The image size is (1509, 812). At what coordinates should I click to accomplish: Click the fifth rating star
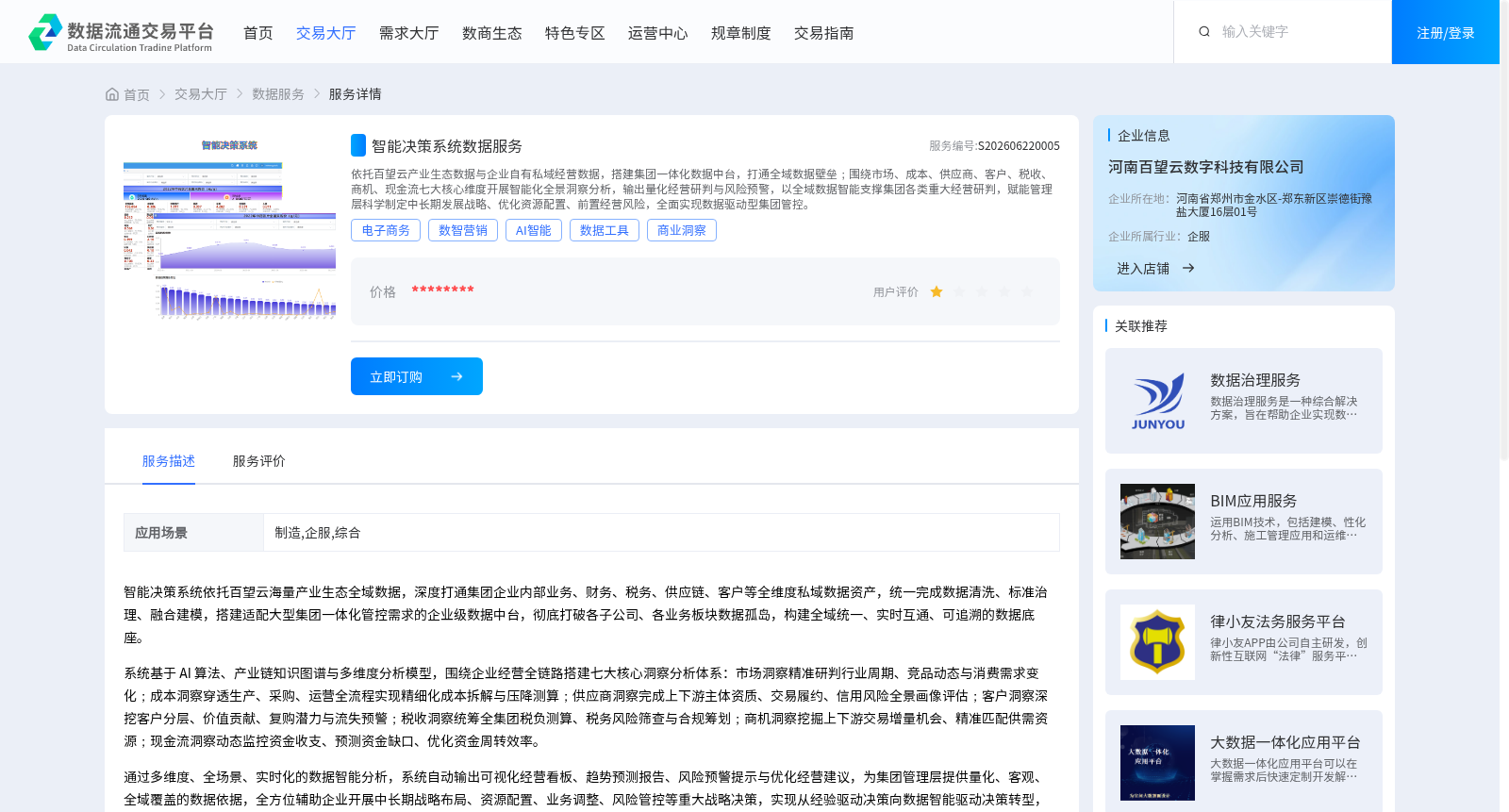point(1027,292)
